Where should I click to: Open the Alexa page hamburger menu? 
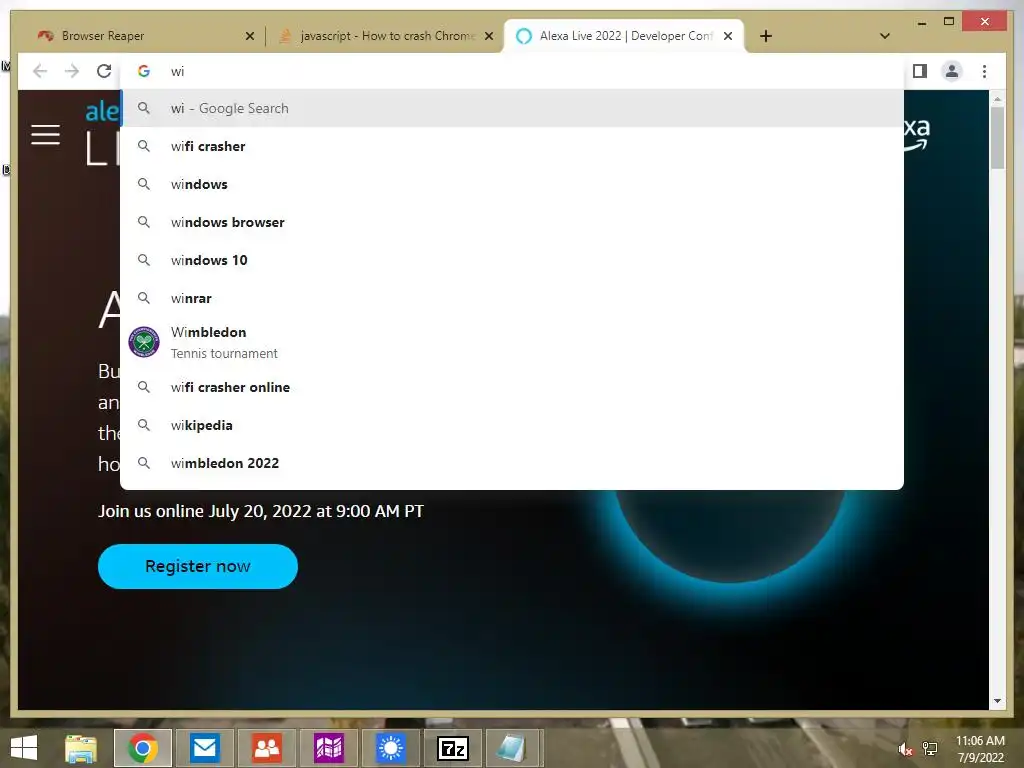[x=45, y=135]
